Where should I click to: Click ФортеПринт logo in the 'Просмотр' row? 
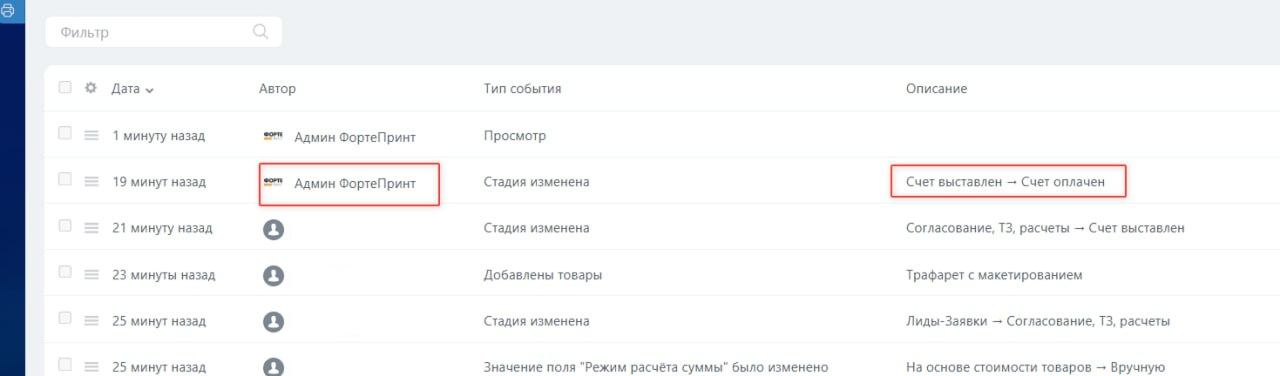pos(273,136)
